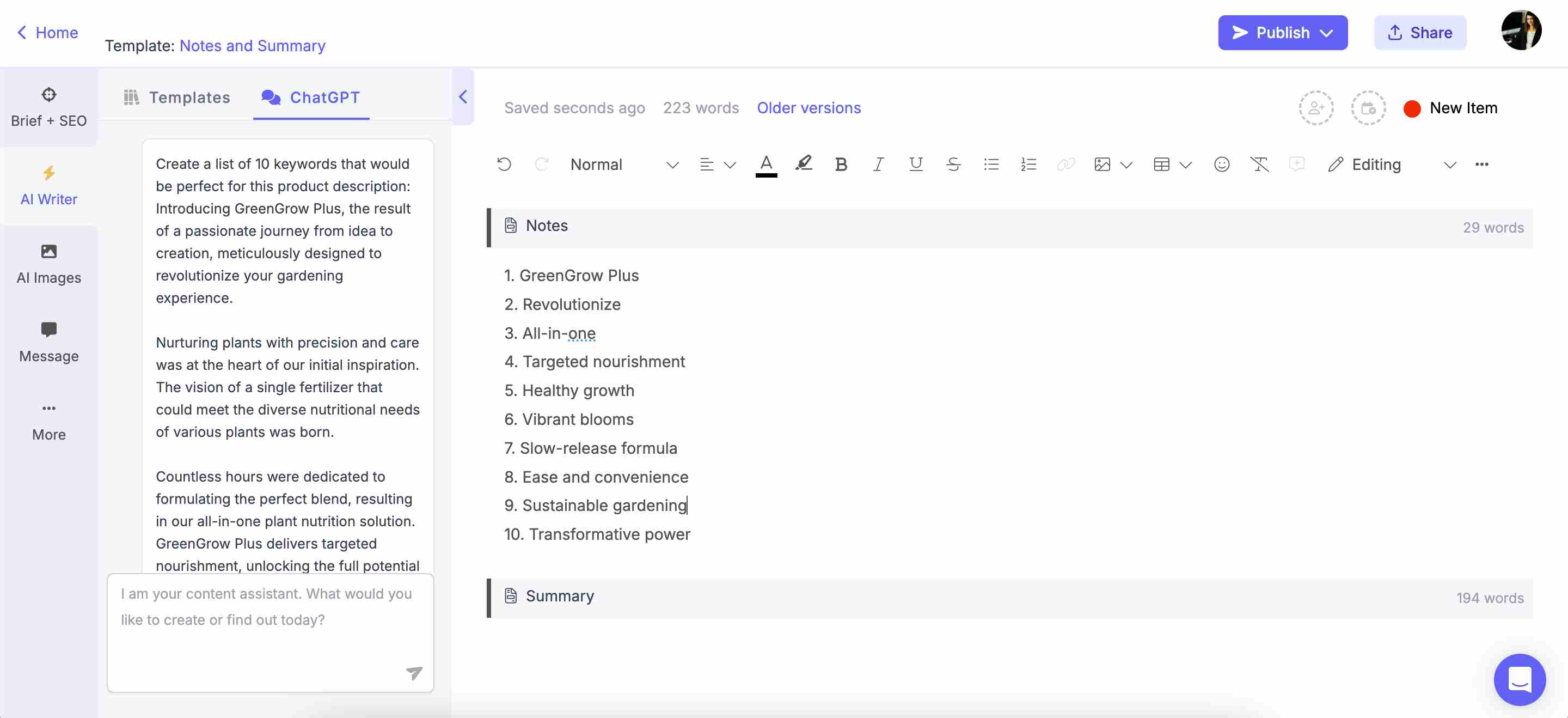Click the 'Transformative power' list item

[x=597, y=535]
